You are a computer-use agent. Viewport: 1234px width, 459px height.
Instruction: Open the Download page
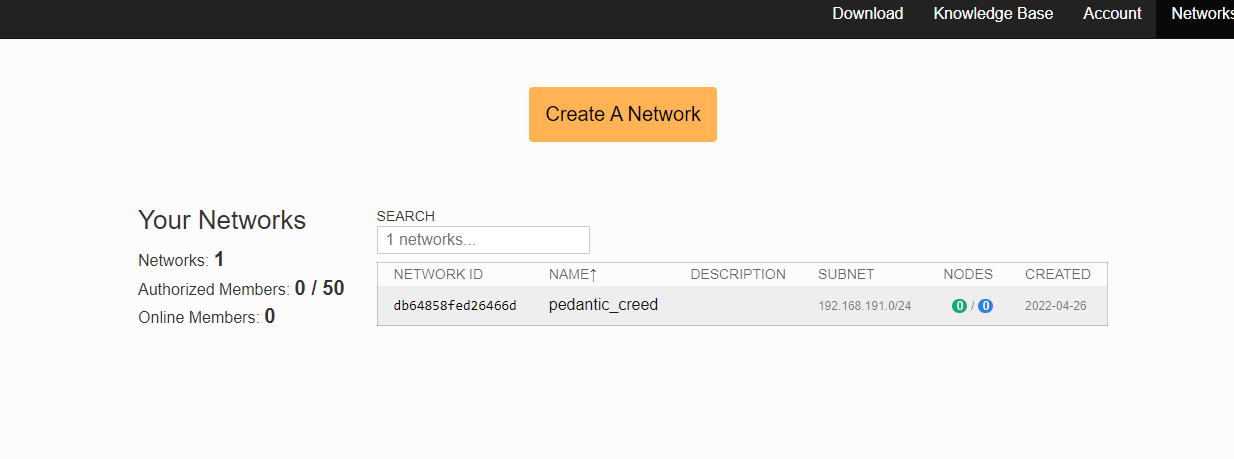(x=867, y=14)
